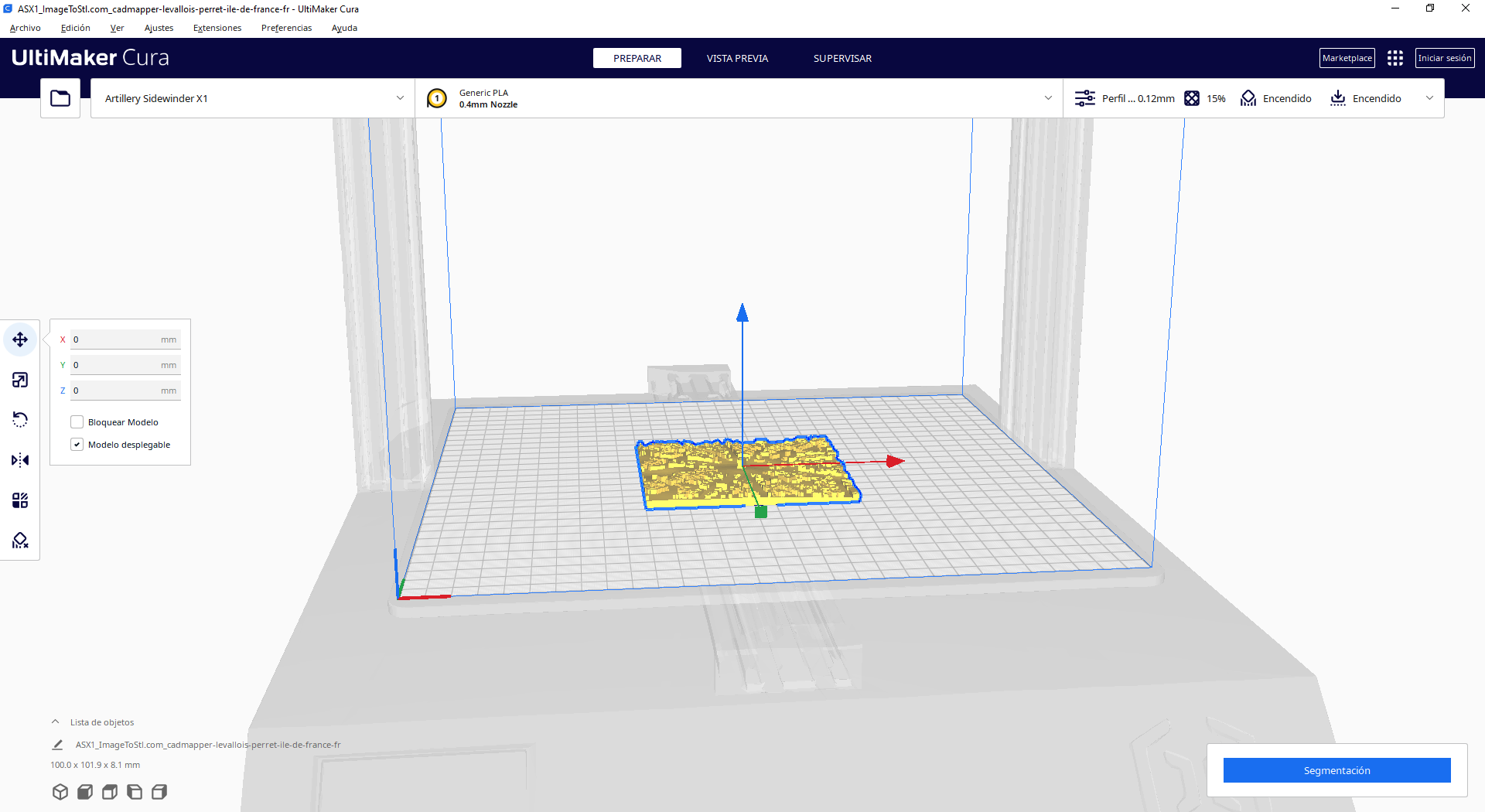Select the Mirror tool
Viewport: 1485px width, 812px height.
[x=20, y=460]
